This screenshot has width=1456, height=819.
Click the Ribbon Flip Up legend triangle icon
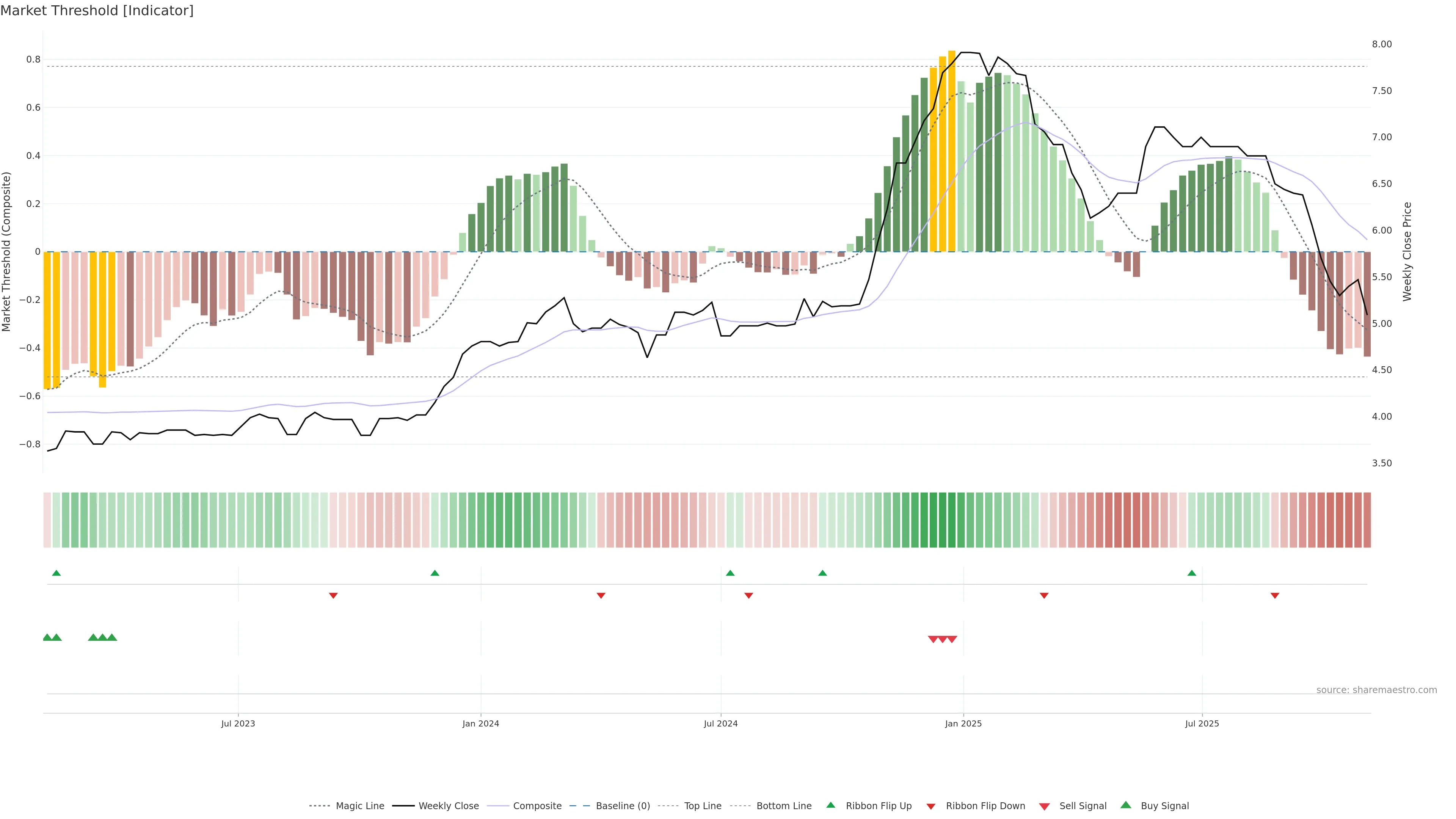(830, 805)
